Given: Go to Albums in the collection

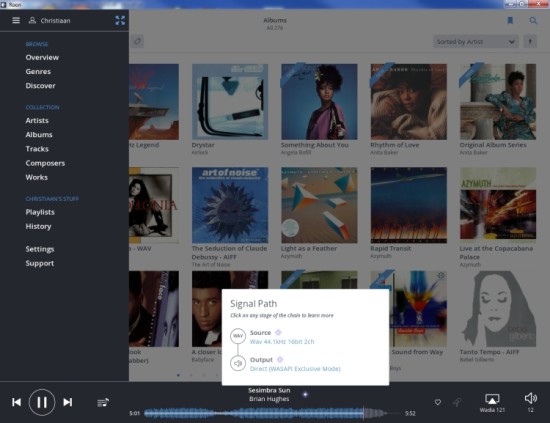Looking at the screenshot, I should pyautogui.click(x=39, y=135).
